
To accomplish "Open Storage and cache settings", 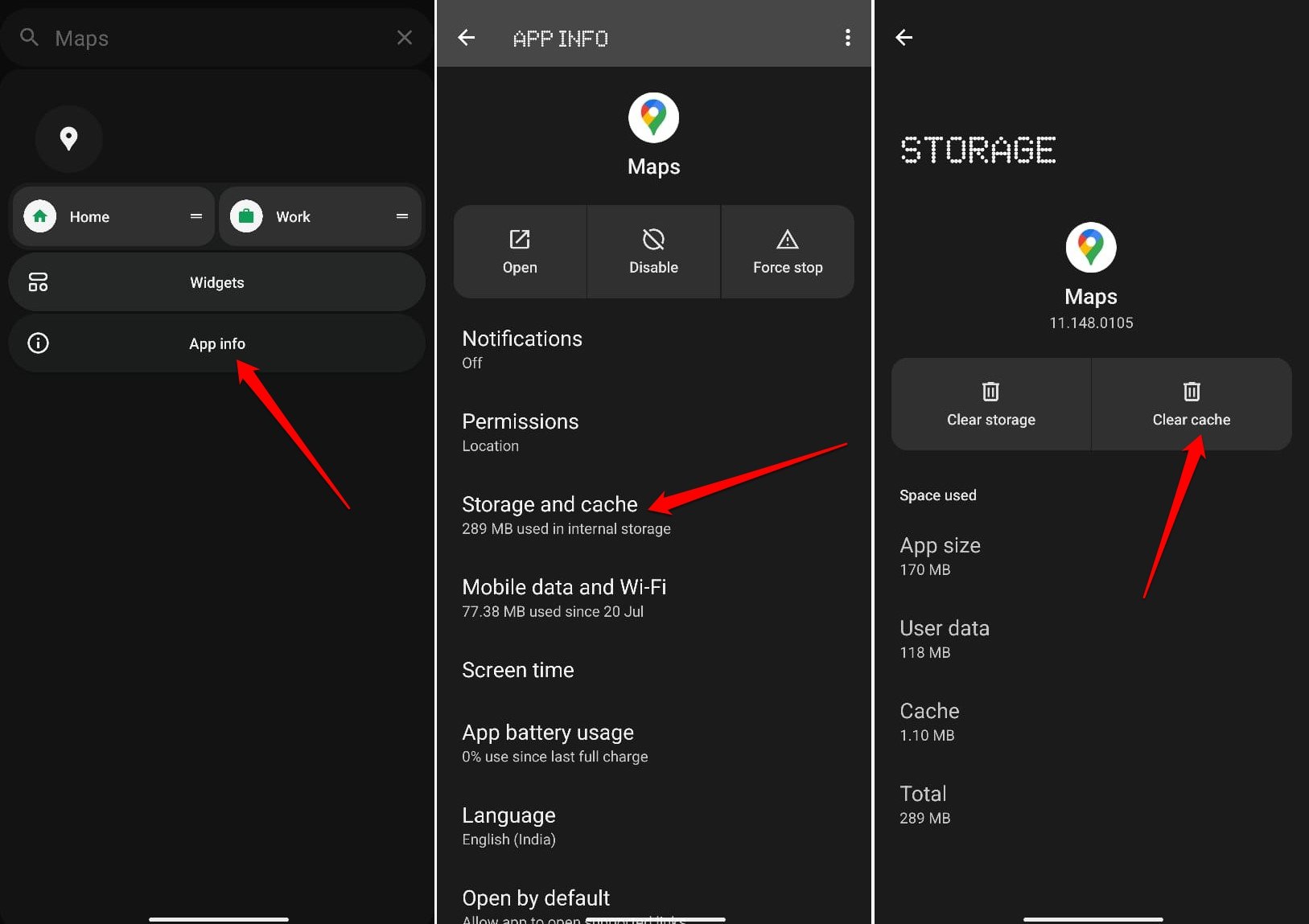I will (x=550, y=515).
